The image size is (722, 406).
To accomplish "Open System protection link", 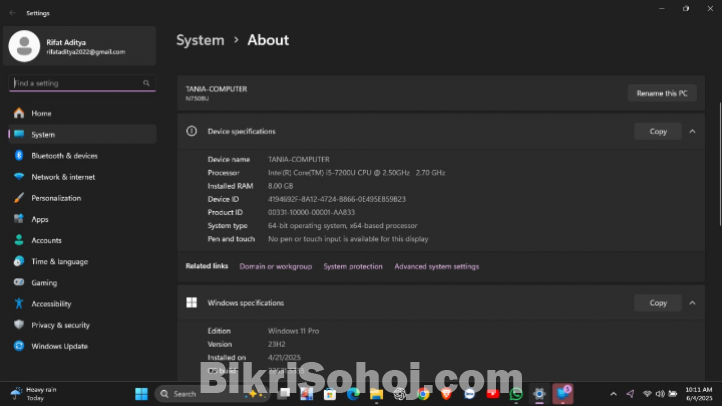I will (353, 267).
